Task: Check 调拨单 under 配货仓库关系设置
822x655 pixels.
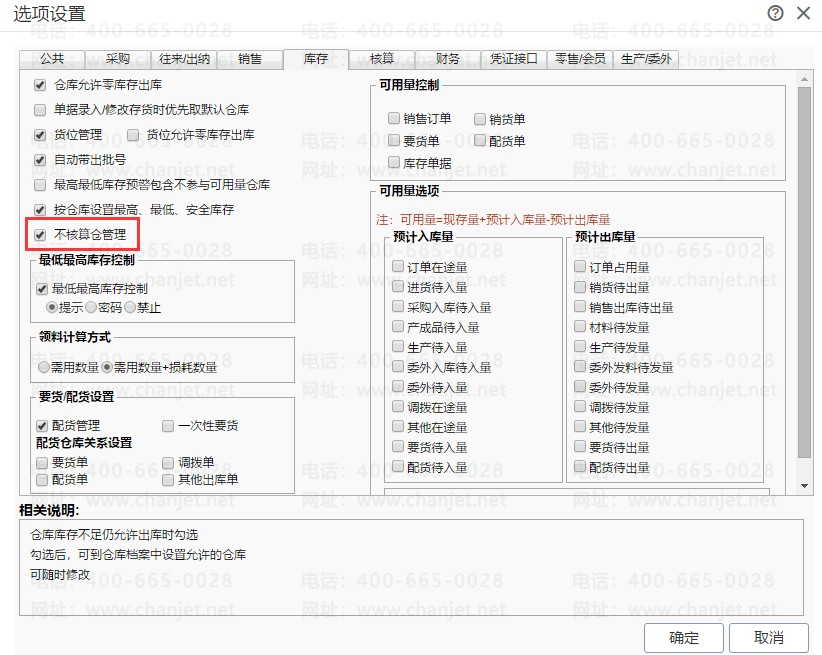Action: click(168, 463)
